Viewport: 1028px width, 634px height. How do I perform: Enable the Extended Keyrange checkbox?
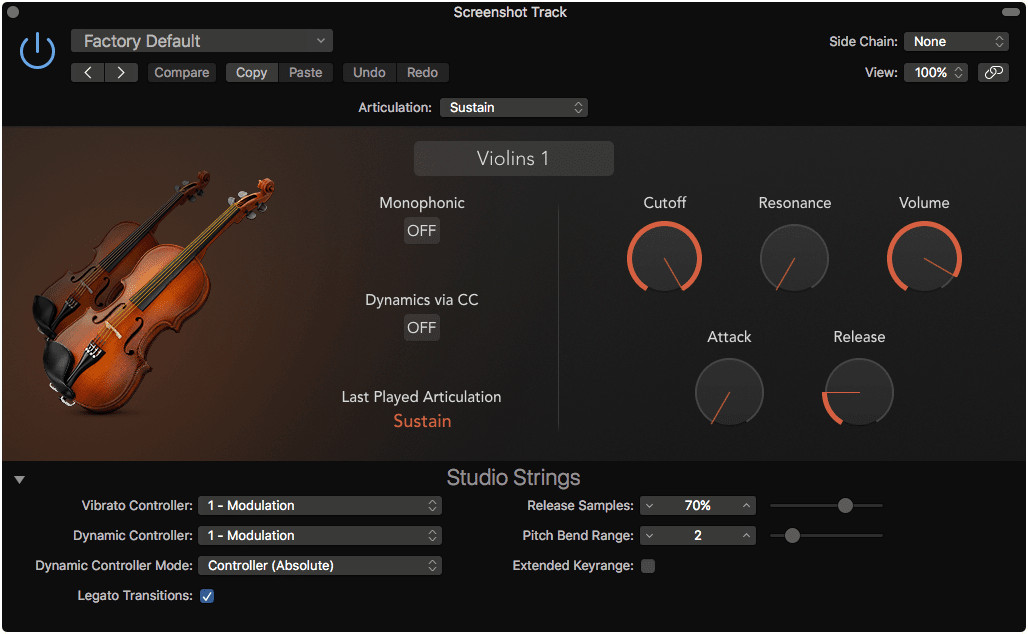pyautogui.click(x=648, y=565)
